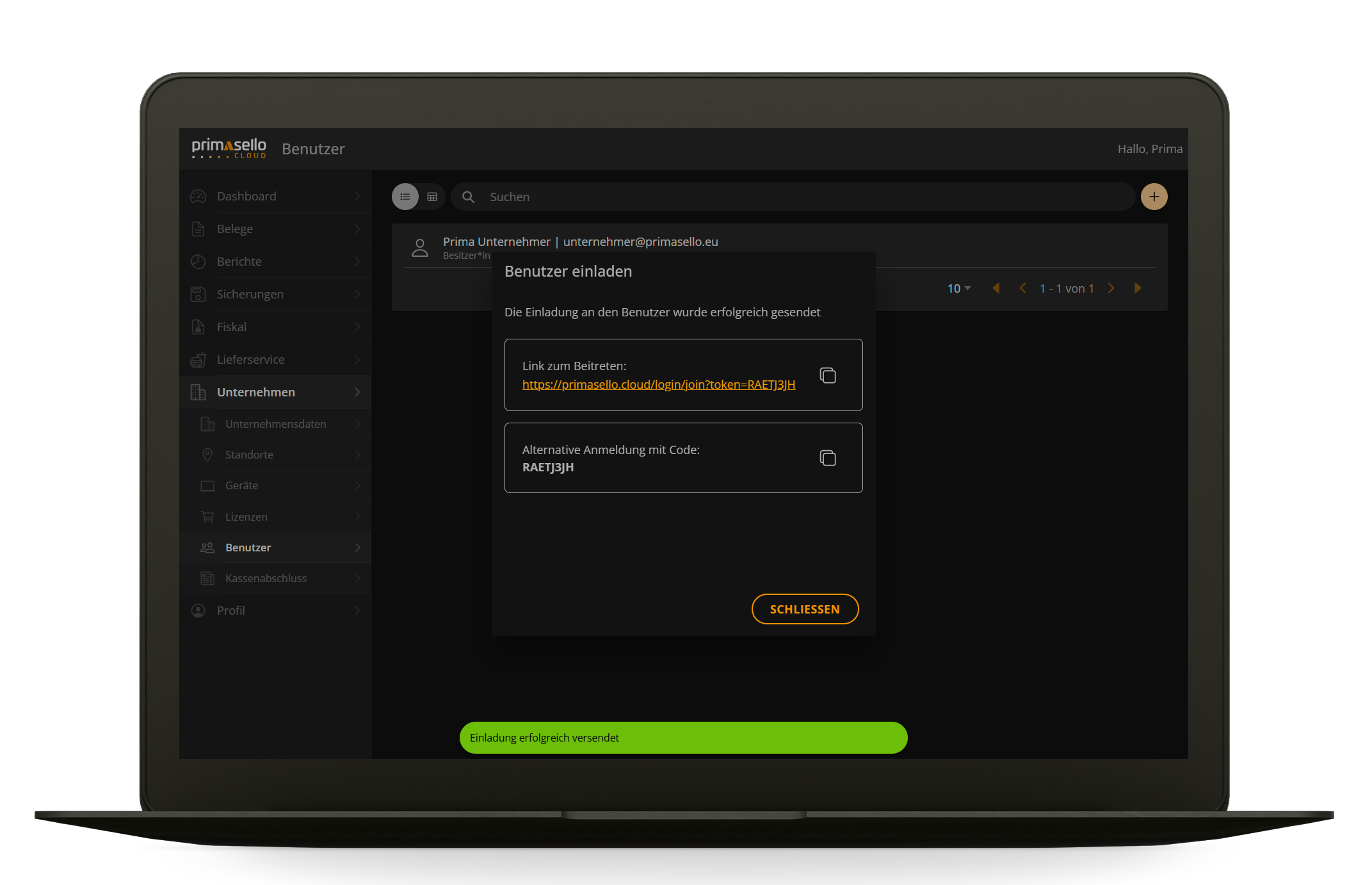This screenshot has width=1372, height=885.
Task: Switch to grid view toggle
Action: pos(432,197)
